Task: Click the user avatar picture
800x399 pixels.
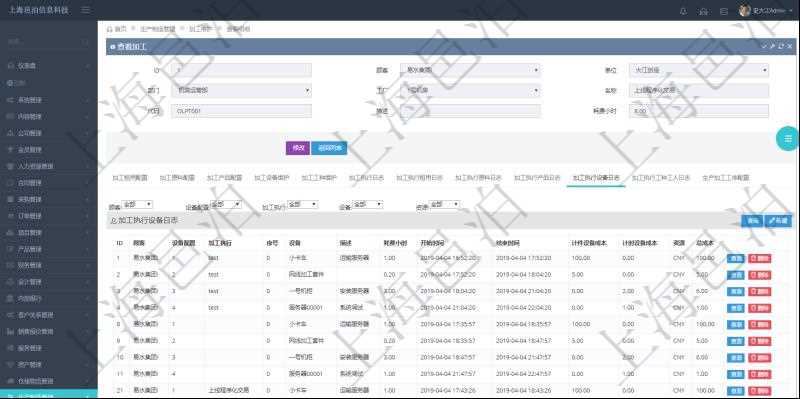Action: [x=744, y=10]
